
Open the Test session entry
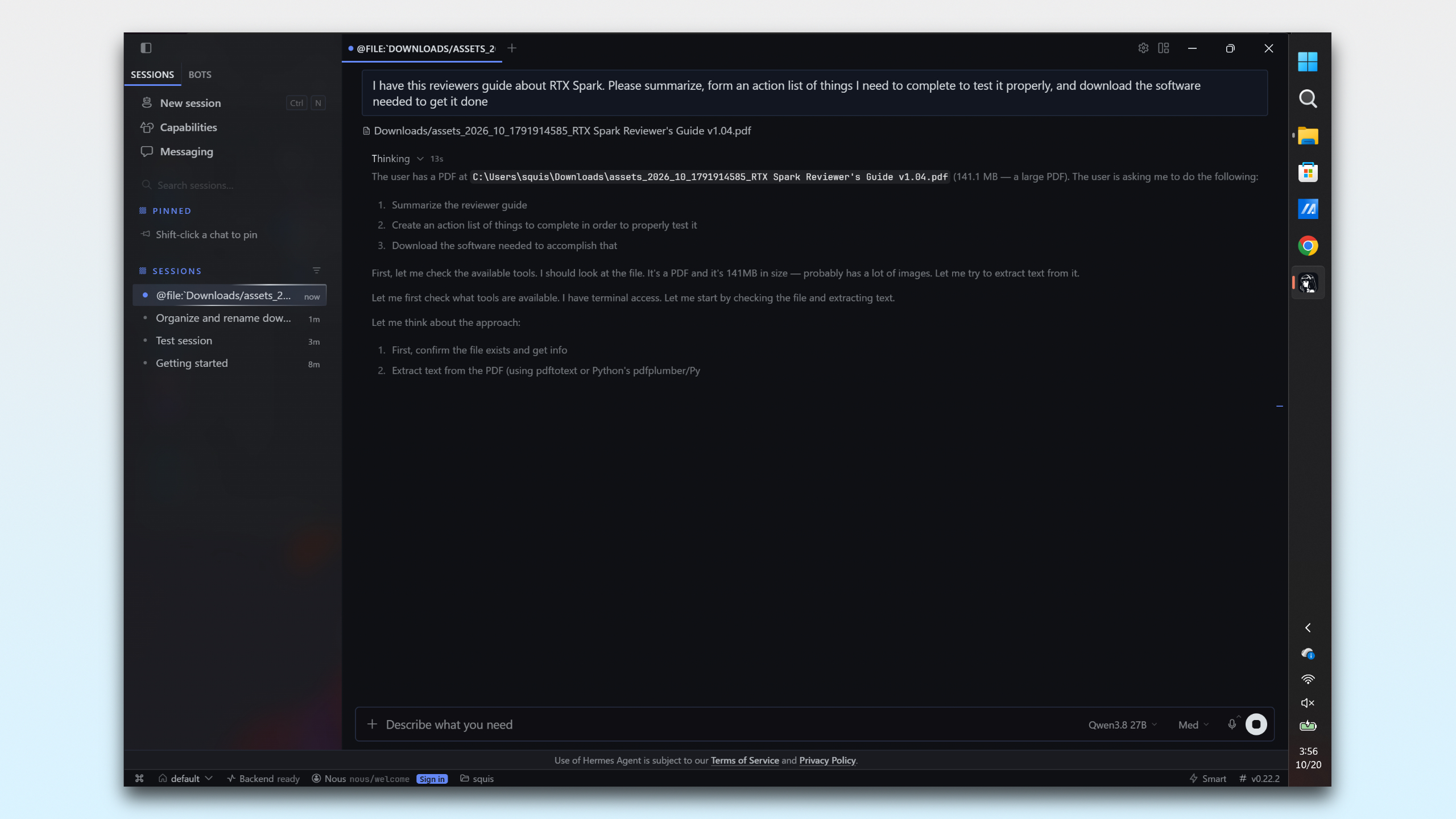[x=230, y=341]
